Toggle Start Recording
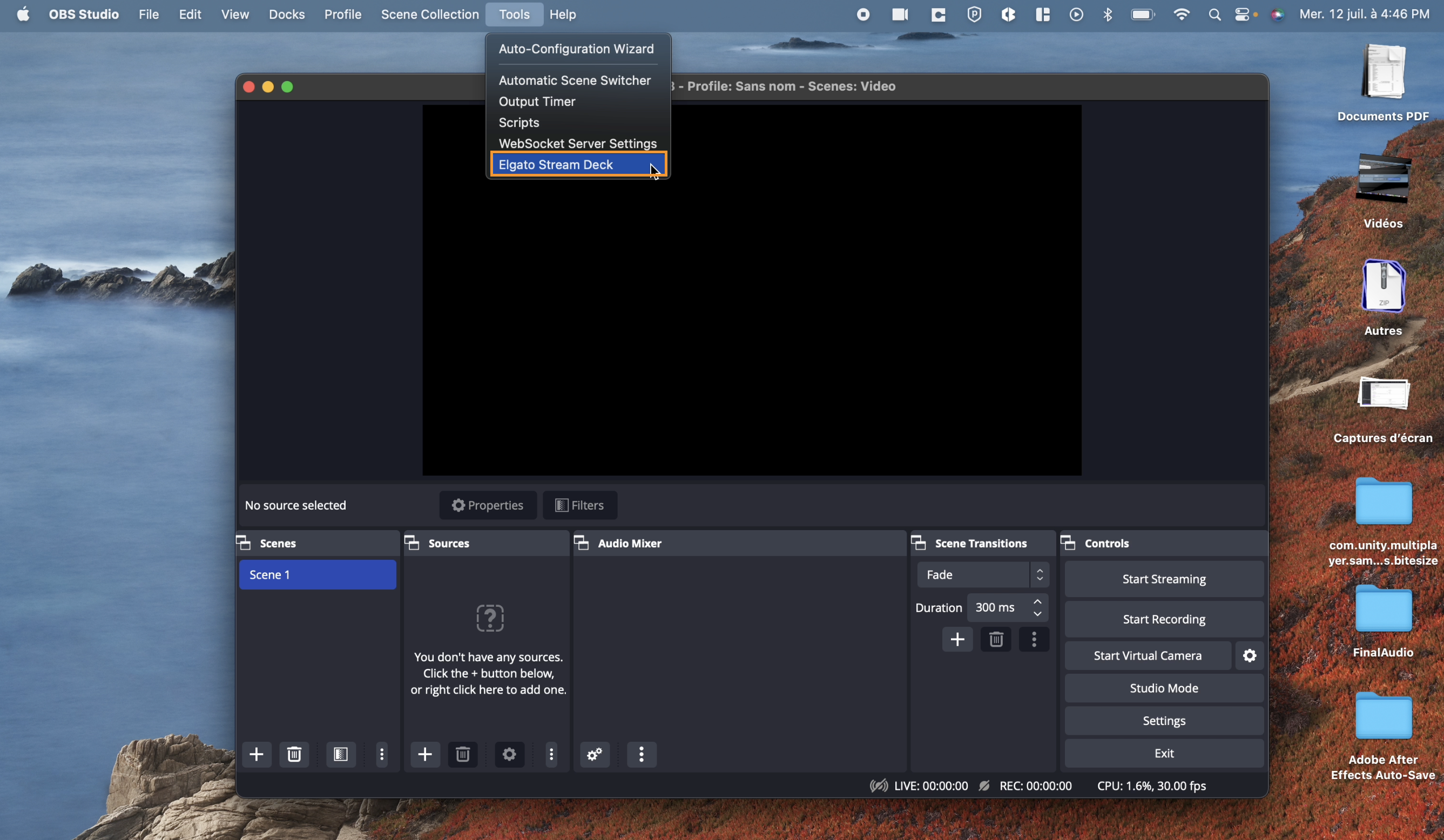The width and height of the screenshot is (1444, 840). click(1163, 619)
